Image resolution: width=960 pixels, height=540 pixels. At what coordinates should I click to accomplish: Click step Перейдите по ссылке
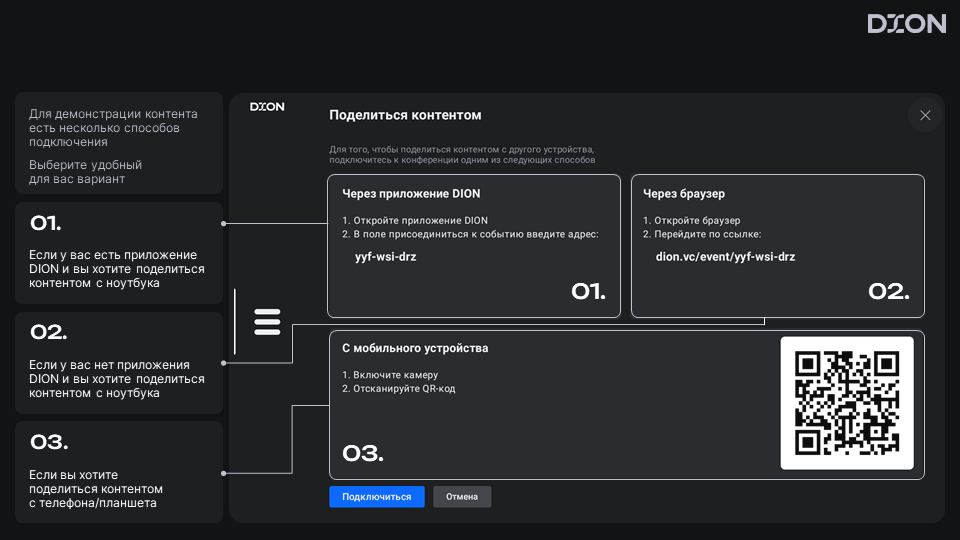click(x=702, y=234)
